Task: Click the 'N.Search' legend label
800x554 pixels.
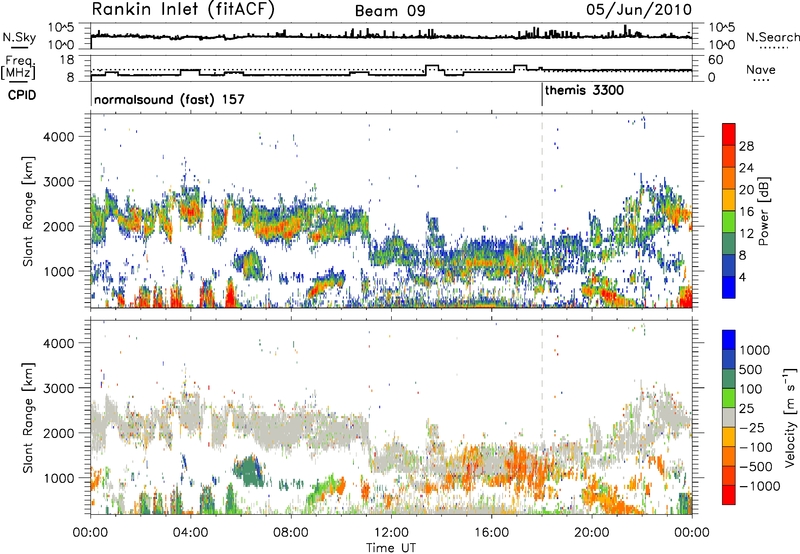Action: coord(772,37)
